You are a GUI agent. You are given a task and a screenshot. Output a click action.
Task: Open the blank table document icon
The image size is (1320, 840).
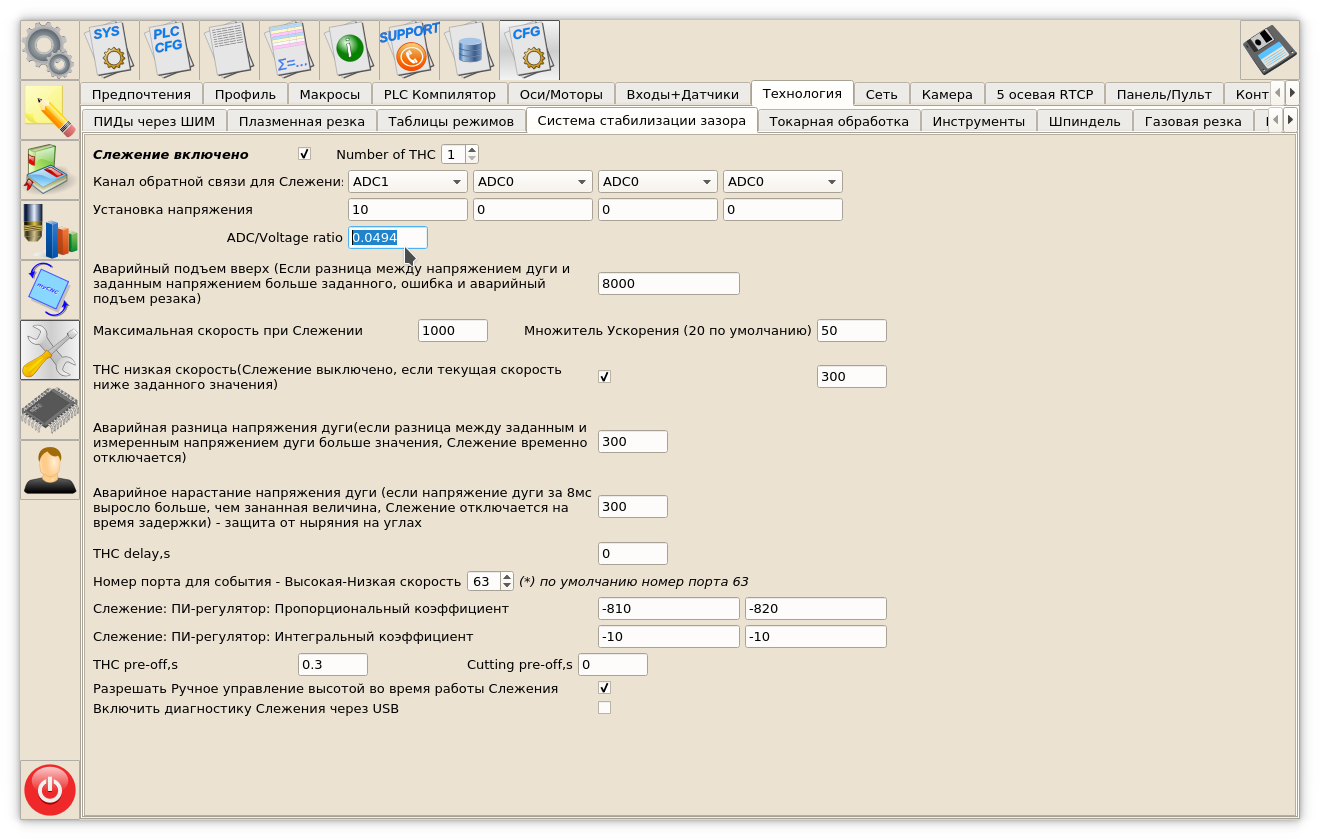pos(230,50)
